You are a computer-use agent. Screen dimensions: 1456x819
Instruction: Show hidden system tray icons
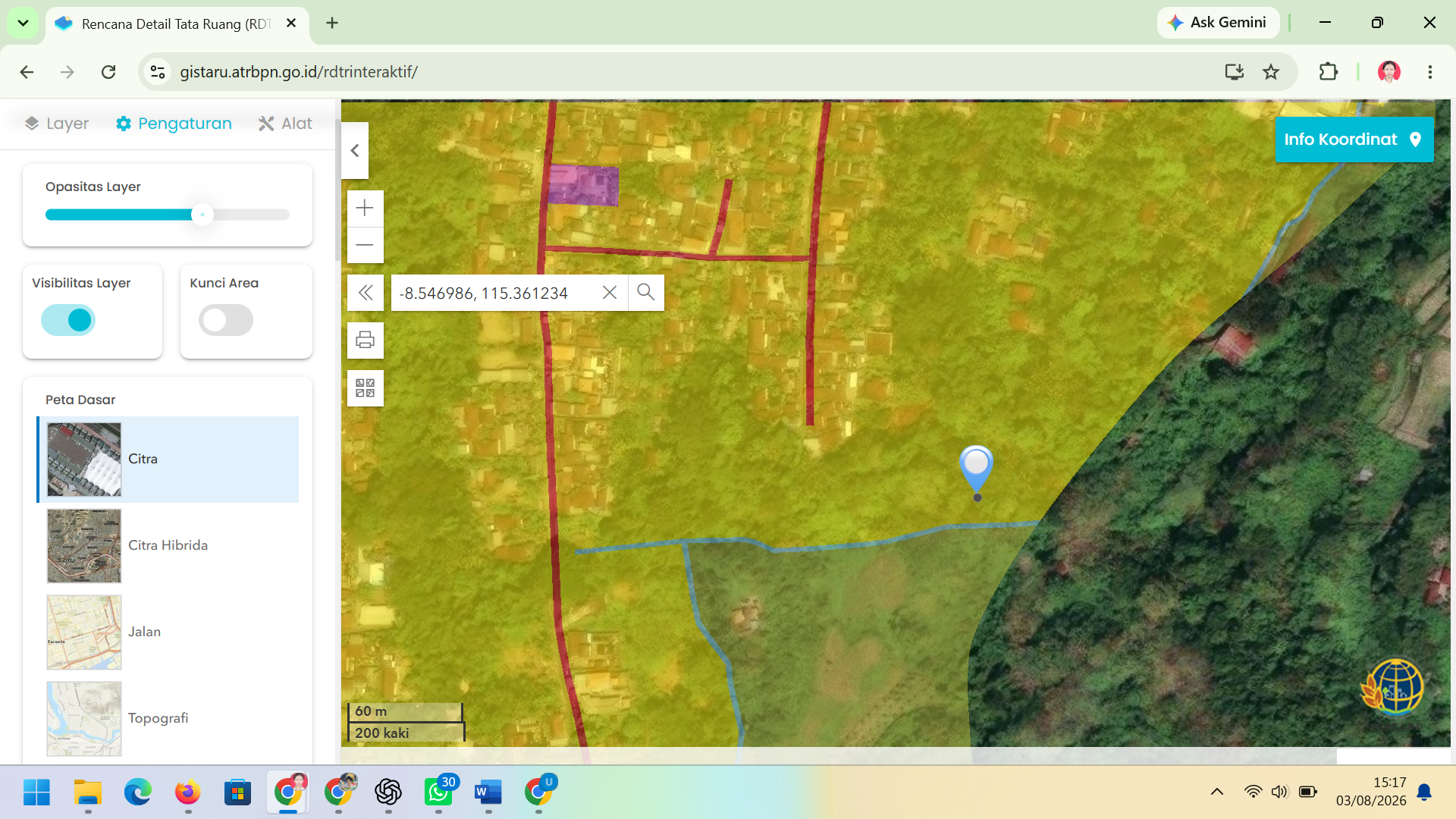pyautogui.click(x=1217, y=792)
